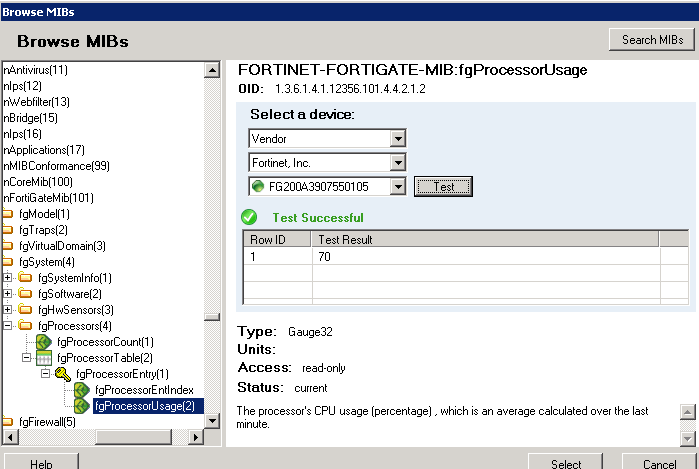Click the test result value 70
699x469 pixels.
click(325, 257)
